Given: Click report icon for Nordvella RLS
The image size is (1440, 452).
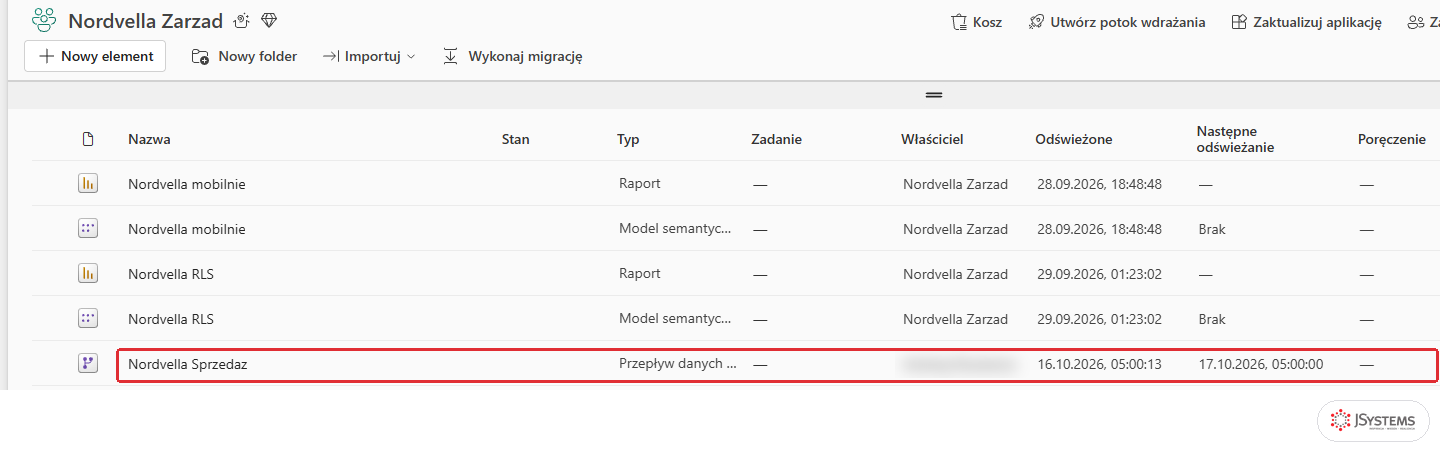Looking at the screenshot, I should point(88,274).
